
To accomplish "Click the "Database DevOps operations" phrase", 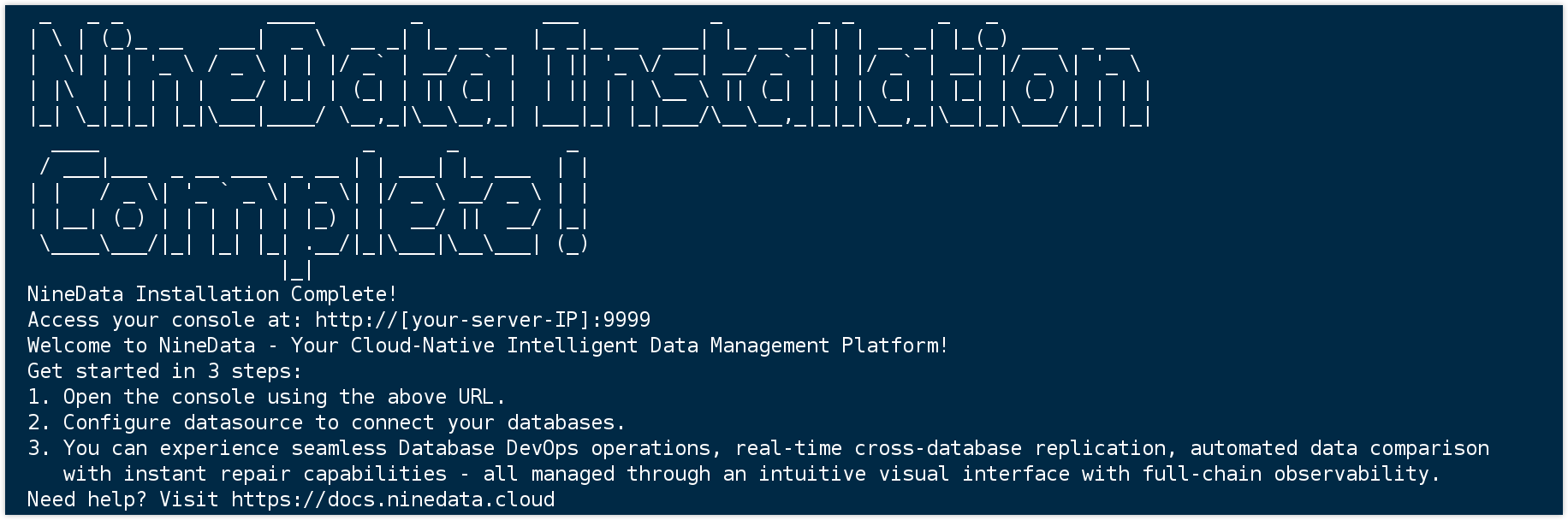I will click(x=555, y=448).
